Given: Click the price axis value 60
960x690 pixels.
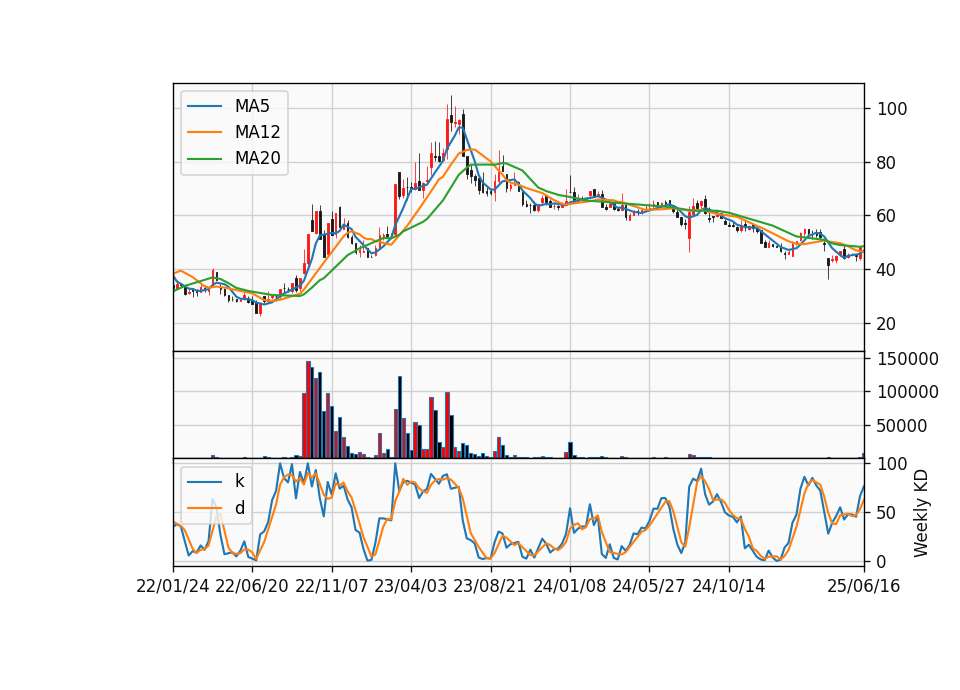Looking at the screenshot, I should 887,217.
